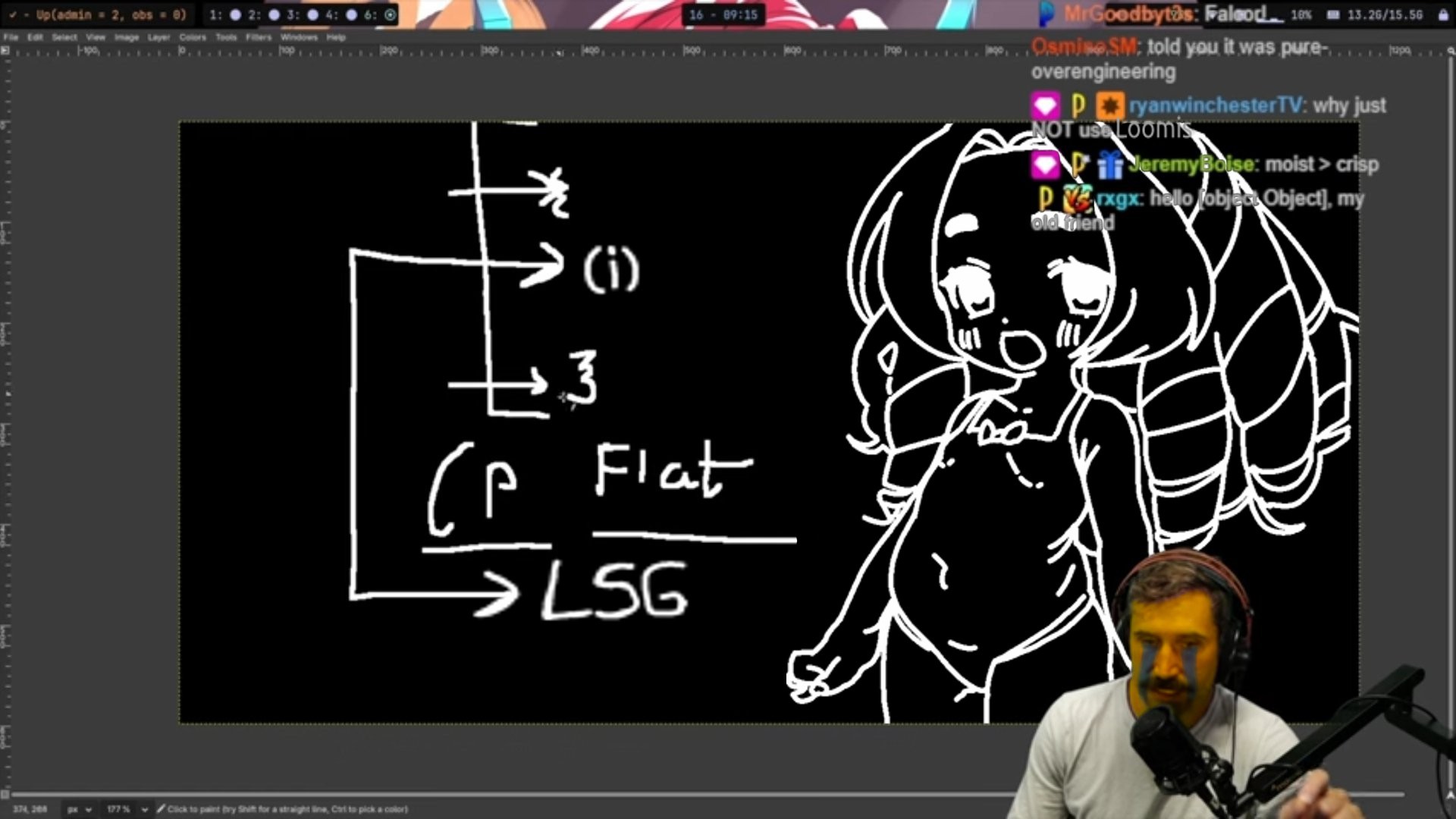Open the Tools menu
Image resolution: width=1456 pixels, height=819 pixels.
pos(226,37)
